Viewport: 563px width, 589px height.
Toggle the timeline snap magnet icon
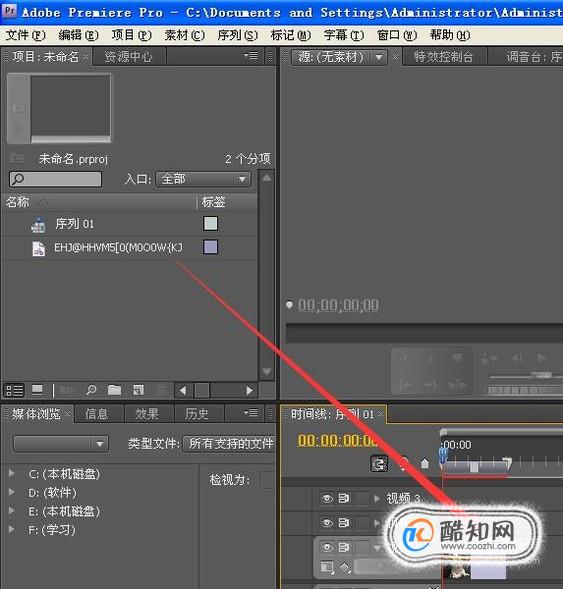(379, 464)
